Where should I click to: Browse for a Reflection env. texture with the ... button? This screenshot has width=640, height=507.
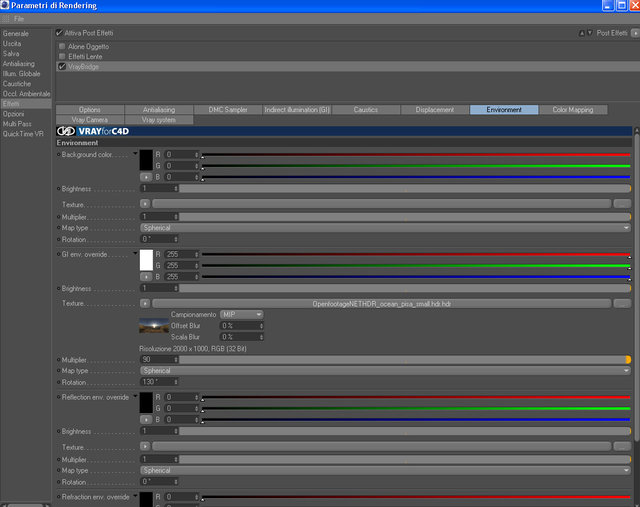(622, 446)
